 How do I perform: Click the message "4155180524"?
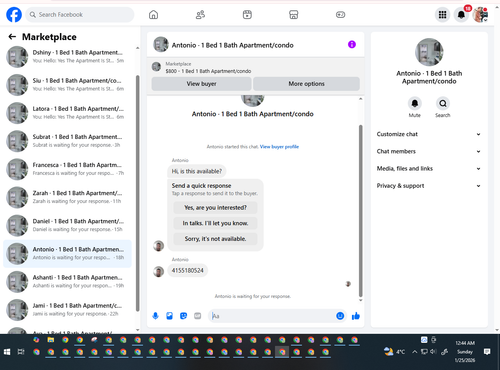(x=187, y=270)
